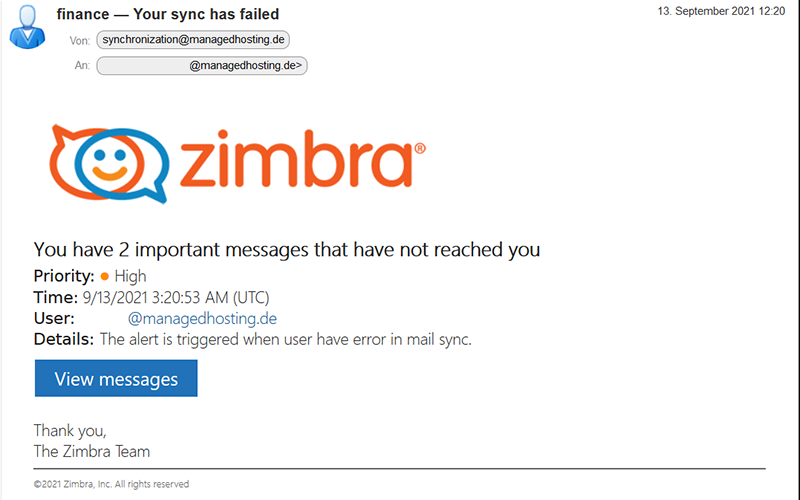The width and height of the screenshot is (800, 500).
Task: Click the recipient address in the An field
Action: 202,66
